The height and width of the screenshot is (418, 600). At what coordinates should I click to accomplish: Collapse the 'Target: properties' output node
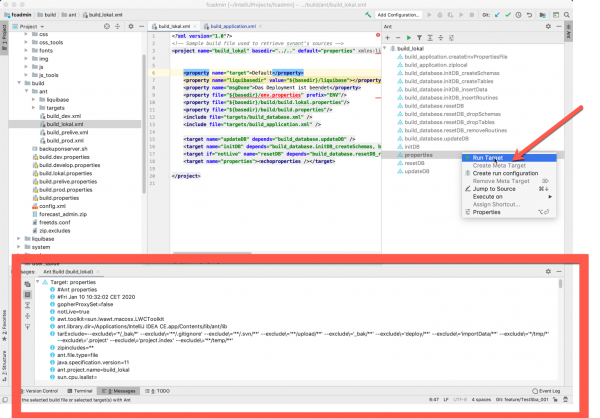pyautogui.click(x=38, y=283)
